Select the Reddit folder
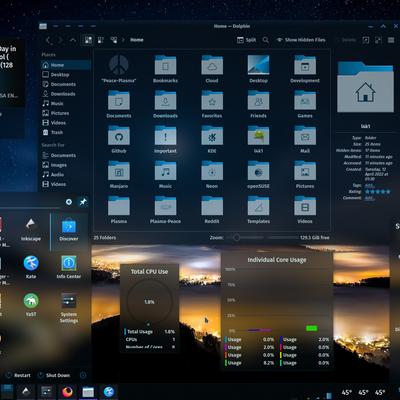Viewport: 400px width, 400px height. click(212, 210)
